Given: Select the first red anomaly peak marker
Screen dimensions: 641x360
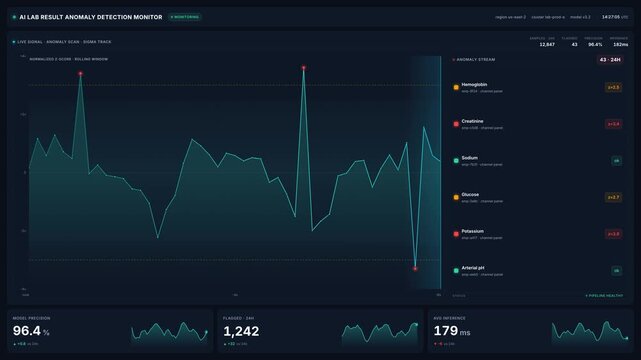Looking at the screenshot, I should click(81, 74).
